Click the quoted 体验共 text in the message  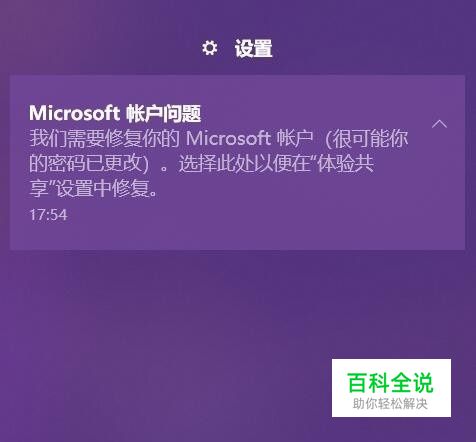pos(343,164)
